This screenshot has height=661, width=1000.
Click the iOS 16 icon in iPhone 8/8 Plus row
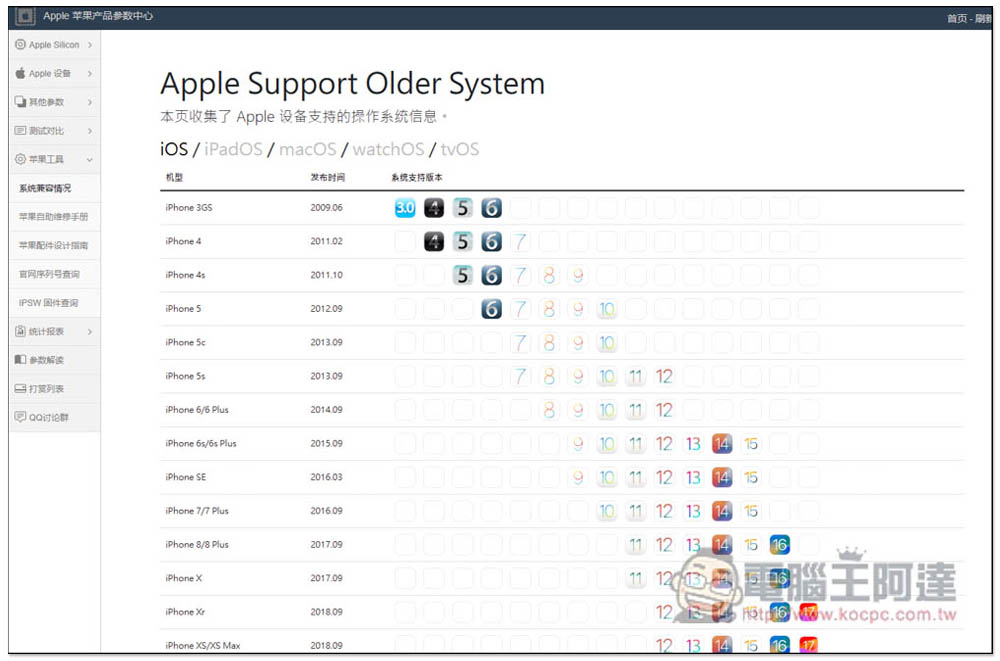(780, 545)
